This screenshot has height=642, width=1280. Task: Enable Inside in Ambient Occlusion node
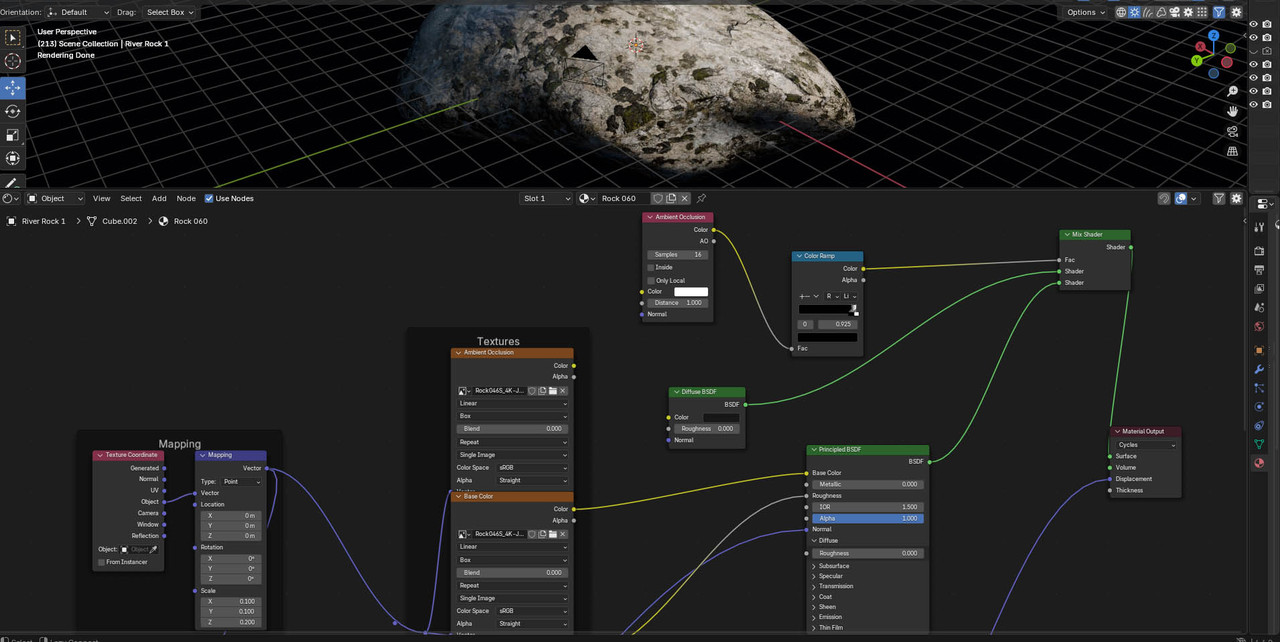[651, 267]
